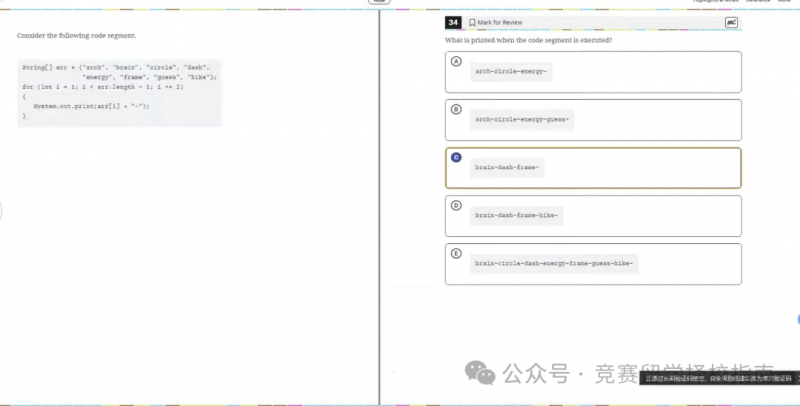
Task: Click inside the Java code segment block
Action: 120,92
